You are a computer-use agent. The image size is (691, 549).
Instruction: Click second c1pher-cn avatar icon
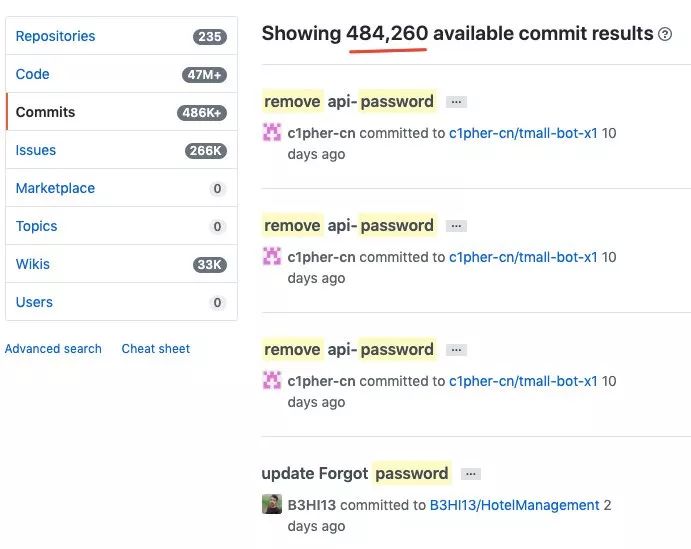272,256
